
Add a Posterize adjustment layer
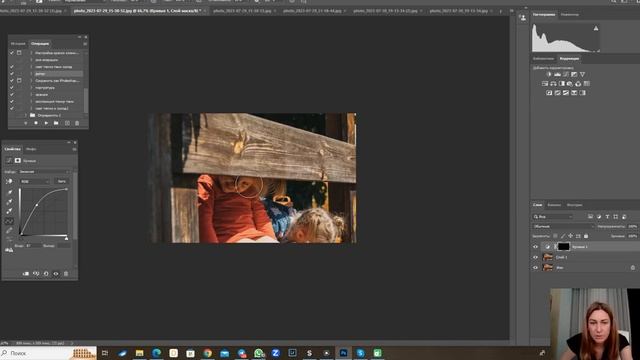point(558,93)
